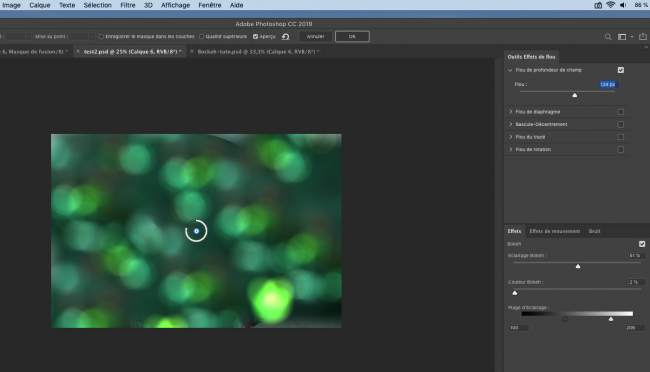Expand the Bascule-Décentrement section

511,124
